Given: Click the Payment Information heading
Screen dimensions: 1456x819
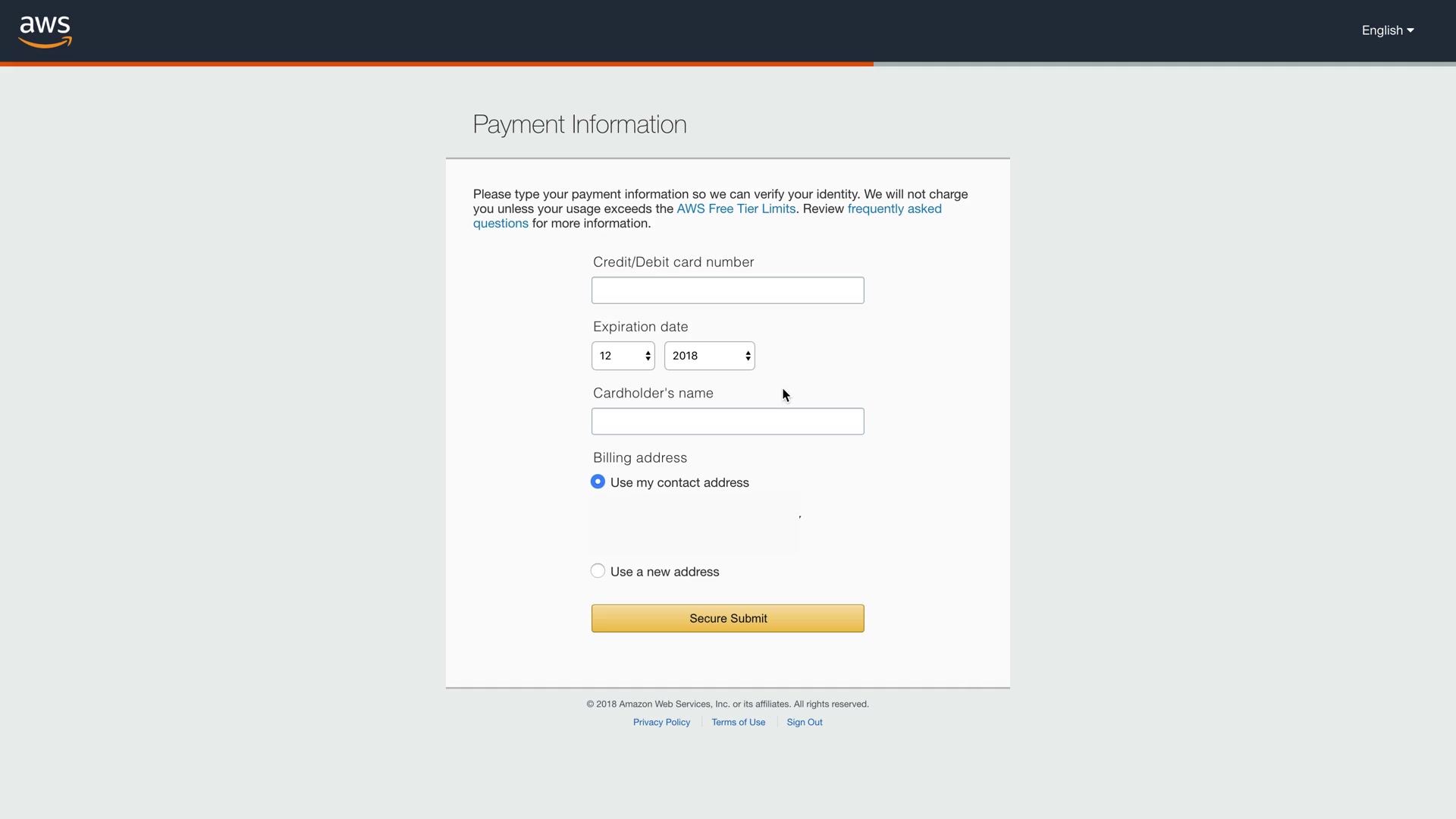Looking at the screenshot, I should 579,124.
